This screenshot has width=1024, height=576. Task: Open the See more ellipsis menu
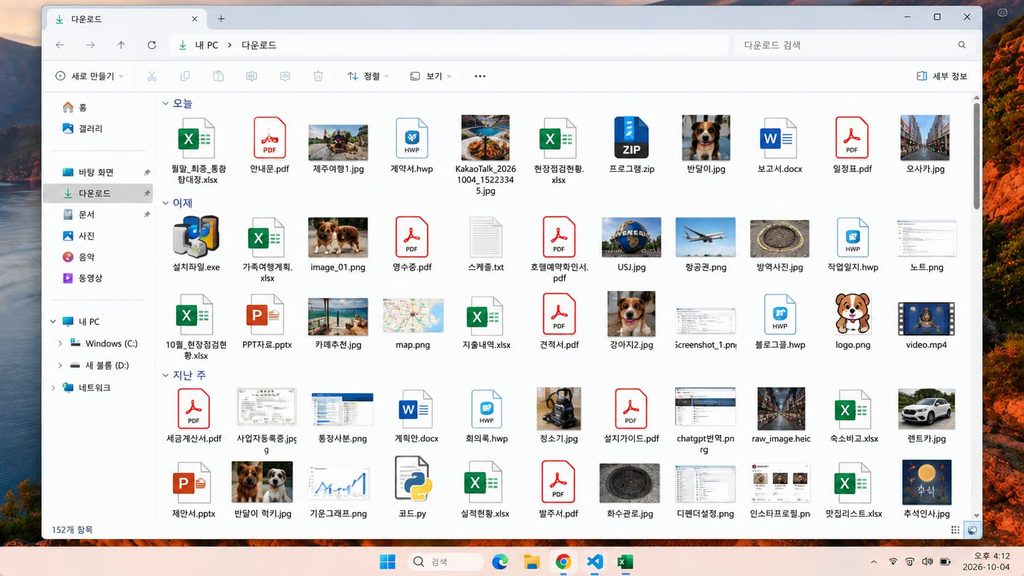point(480,76)
